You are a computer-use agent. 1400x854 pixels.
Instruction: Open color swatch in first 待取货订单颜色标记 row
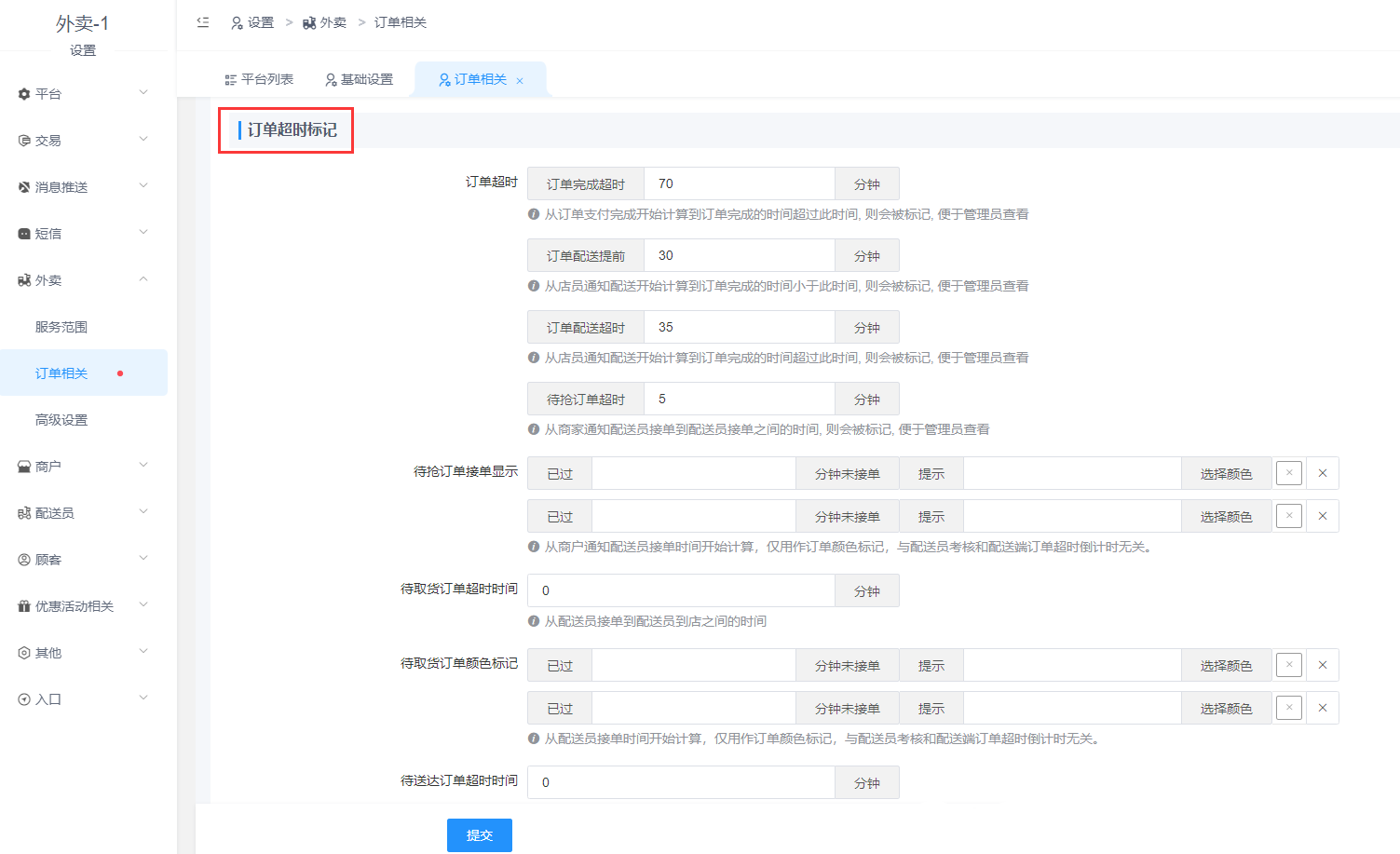click(x=1289, y=665)
